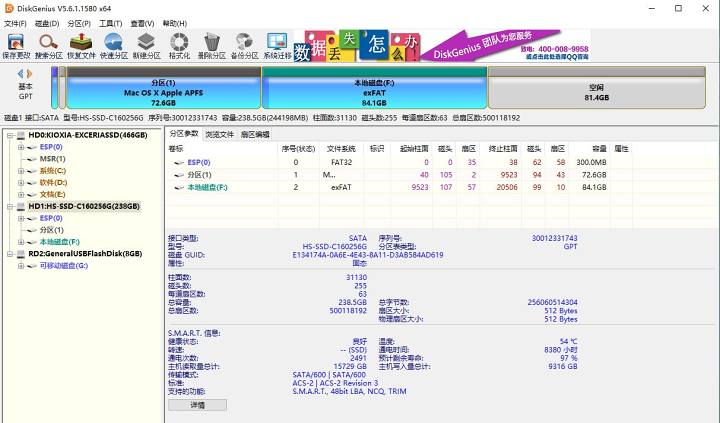The image size is (720, 423).
Task: Click the 删除分区 (Delete Partition) trash icon
Action: point(212,45)
